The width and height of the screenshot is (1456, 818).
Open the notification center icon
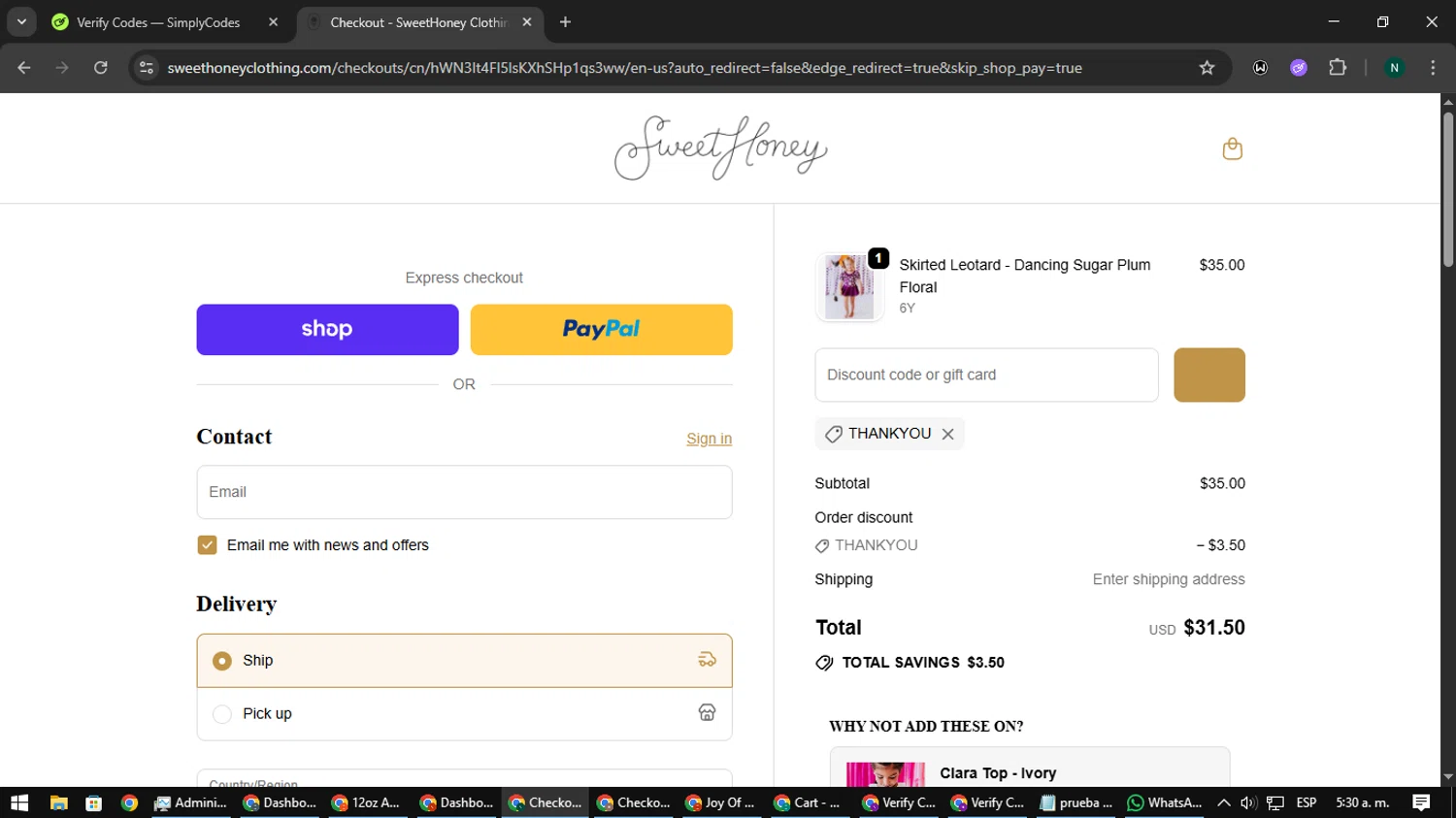click(x=1421, y=802)
